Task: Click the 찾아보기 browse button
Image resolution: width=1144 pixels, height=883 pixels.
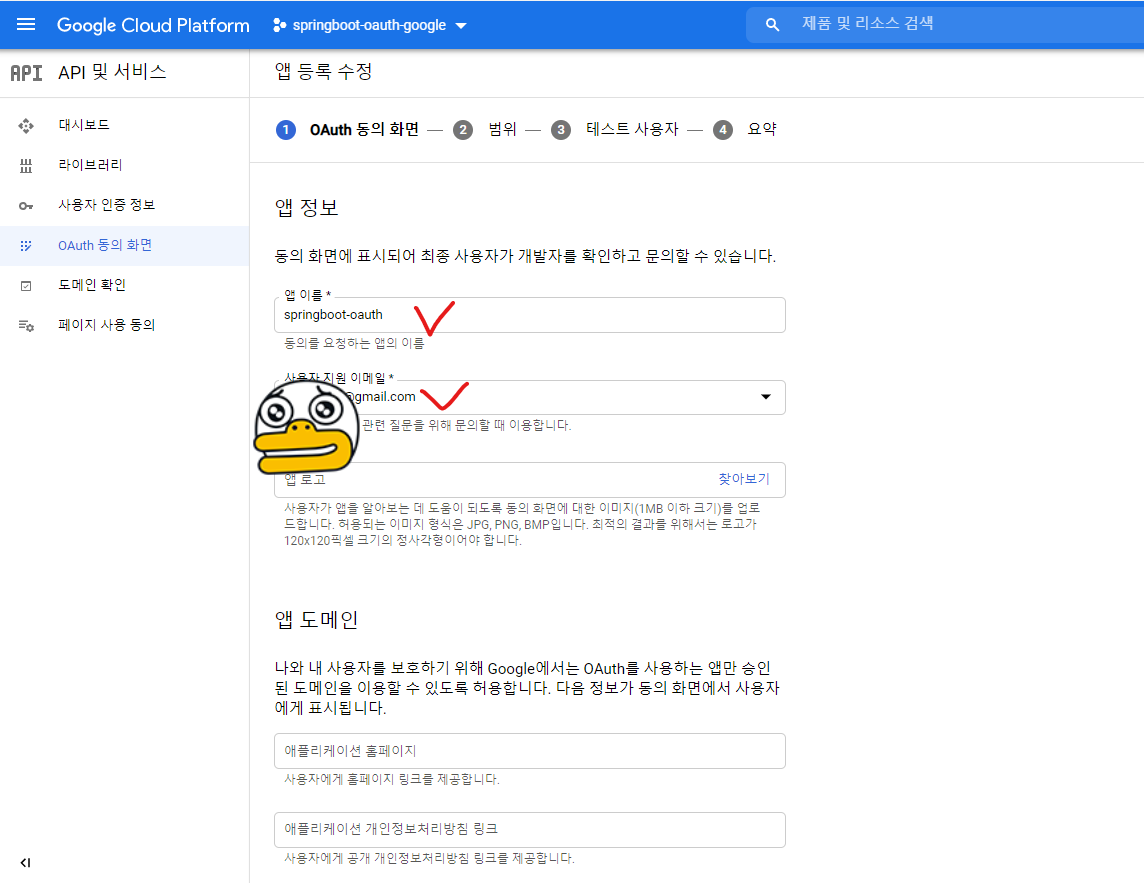Action: coord(743,479)
